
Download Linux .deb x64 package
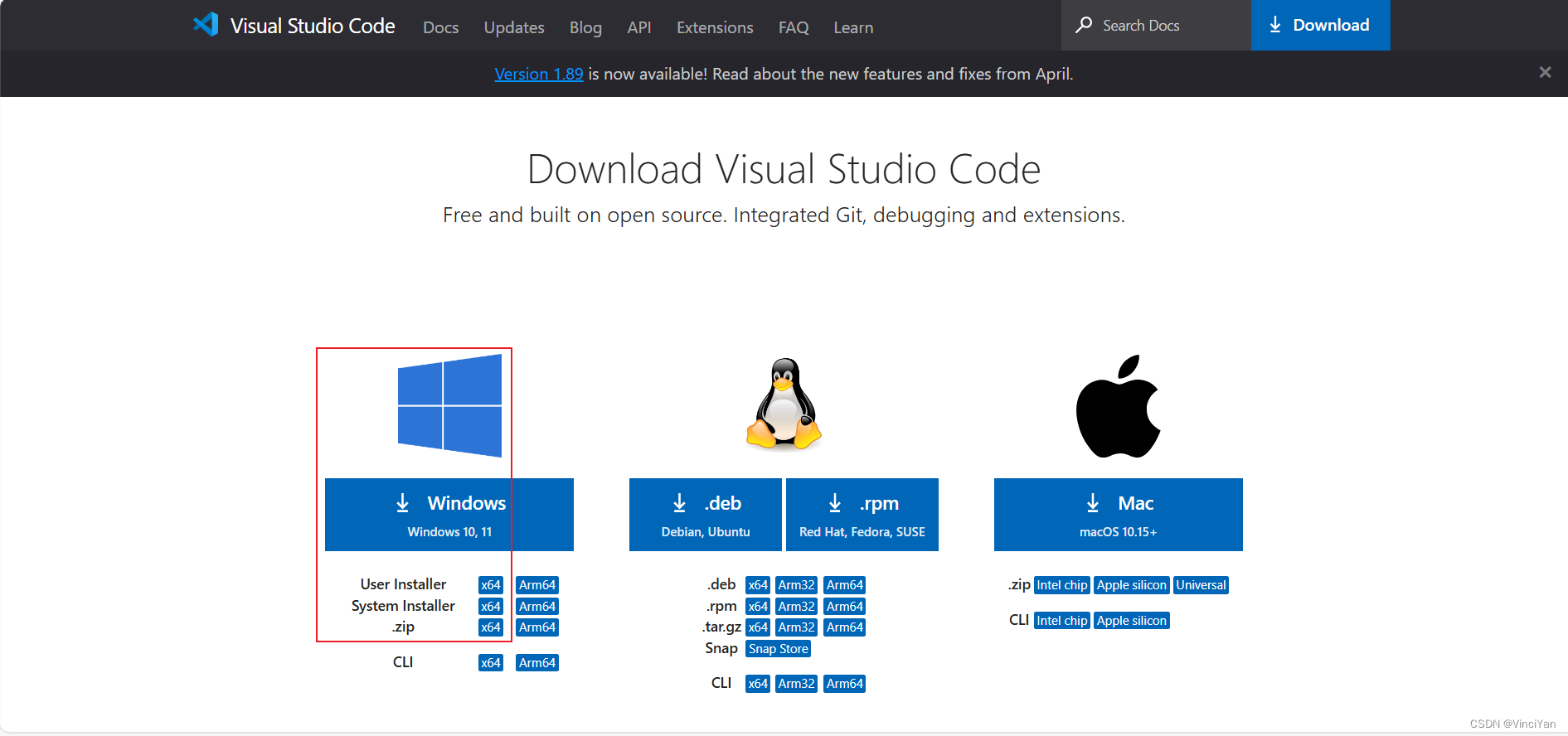758,585
